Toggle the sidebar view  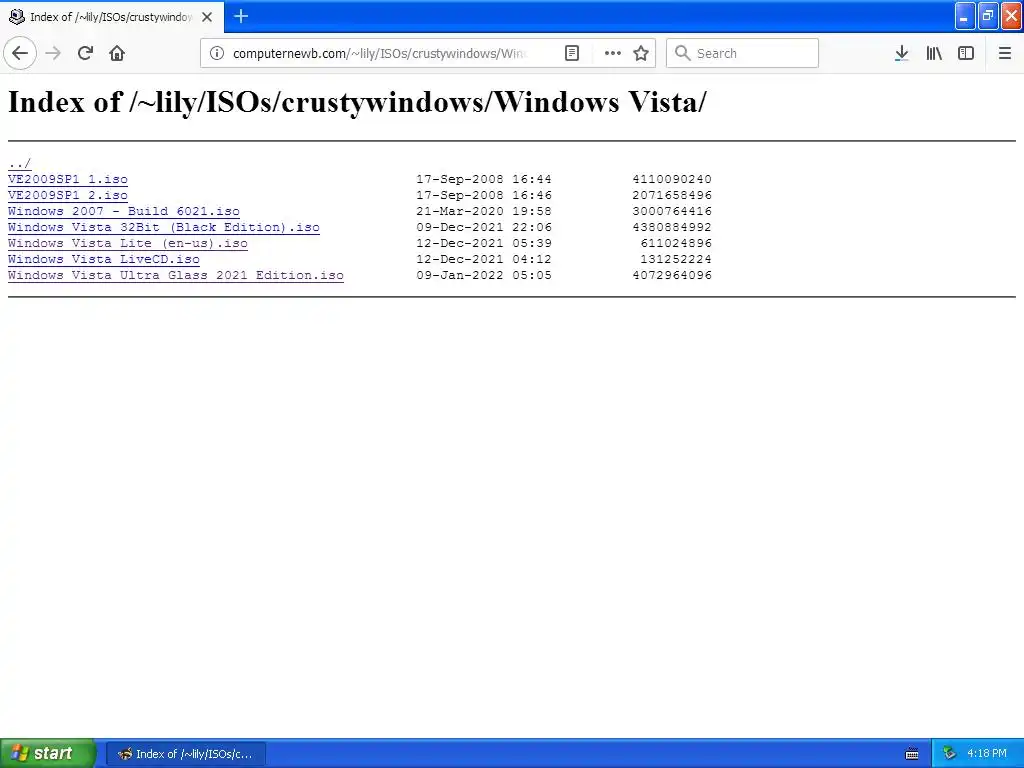966,53
